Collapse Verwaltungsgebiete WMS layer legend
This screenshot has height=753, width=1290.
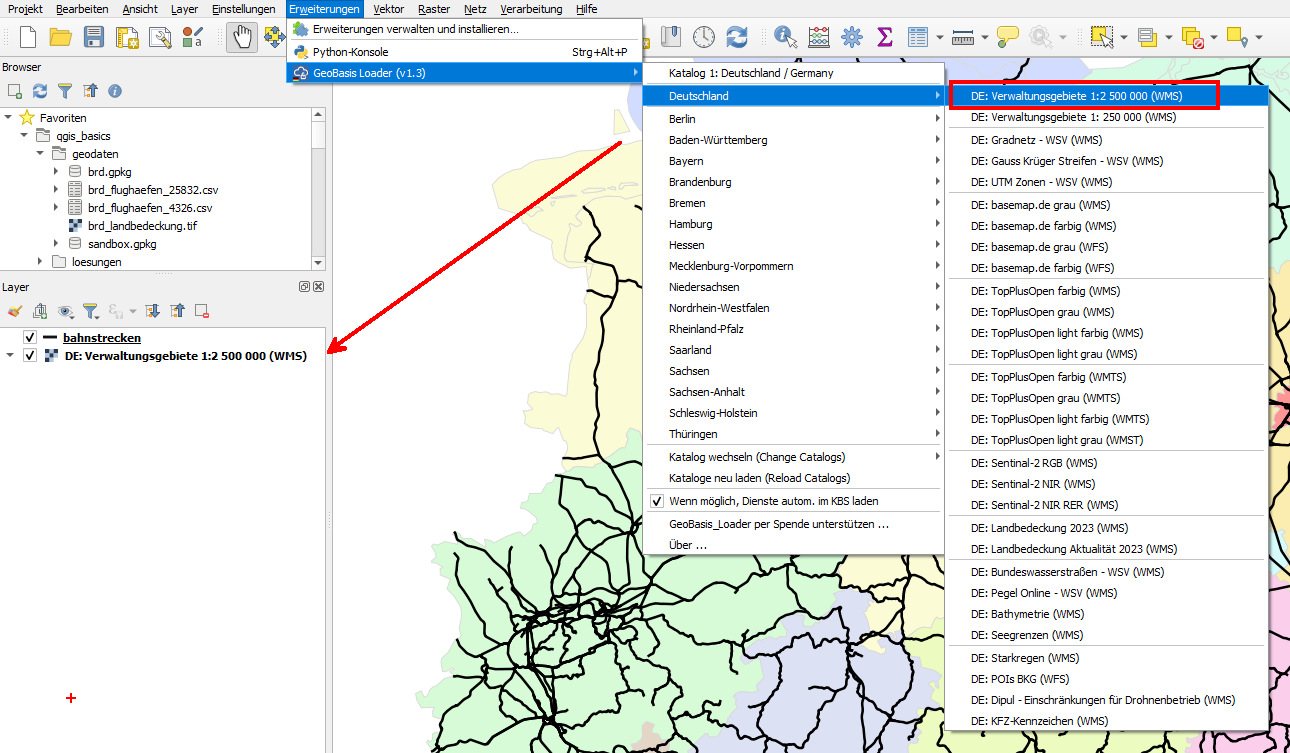pyautogui.click(x=9, y=355)
